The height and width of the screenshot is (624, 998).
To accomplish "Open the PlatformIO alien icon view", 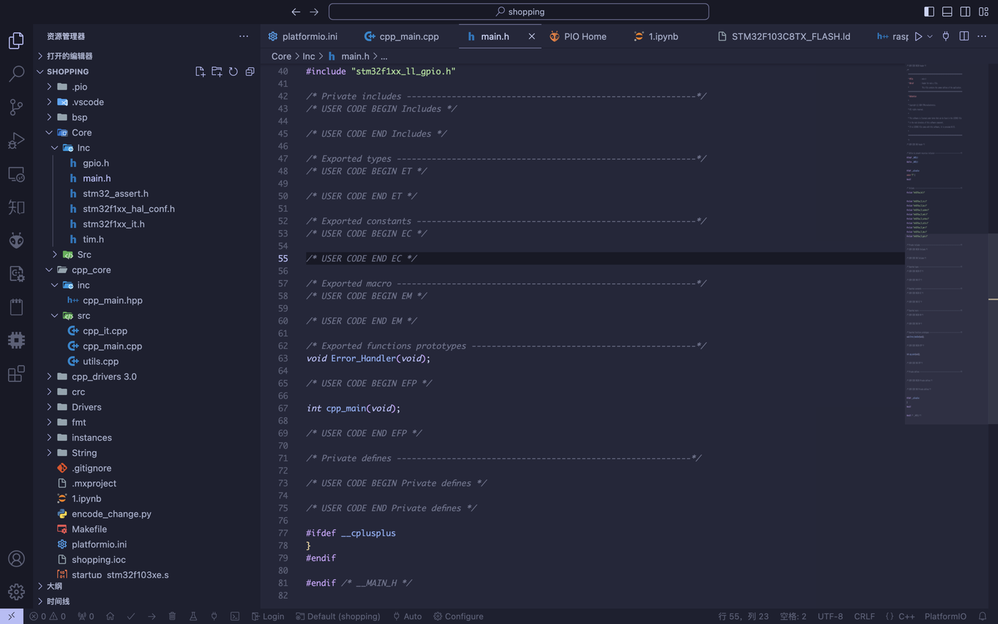I will pyautogui.click(x=16, y=240).
